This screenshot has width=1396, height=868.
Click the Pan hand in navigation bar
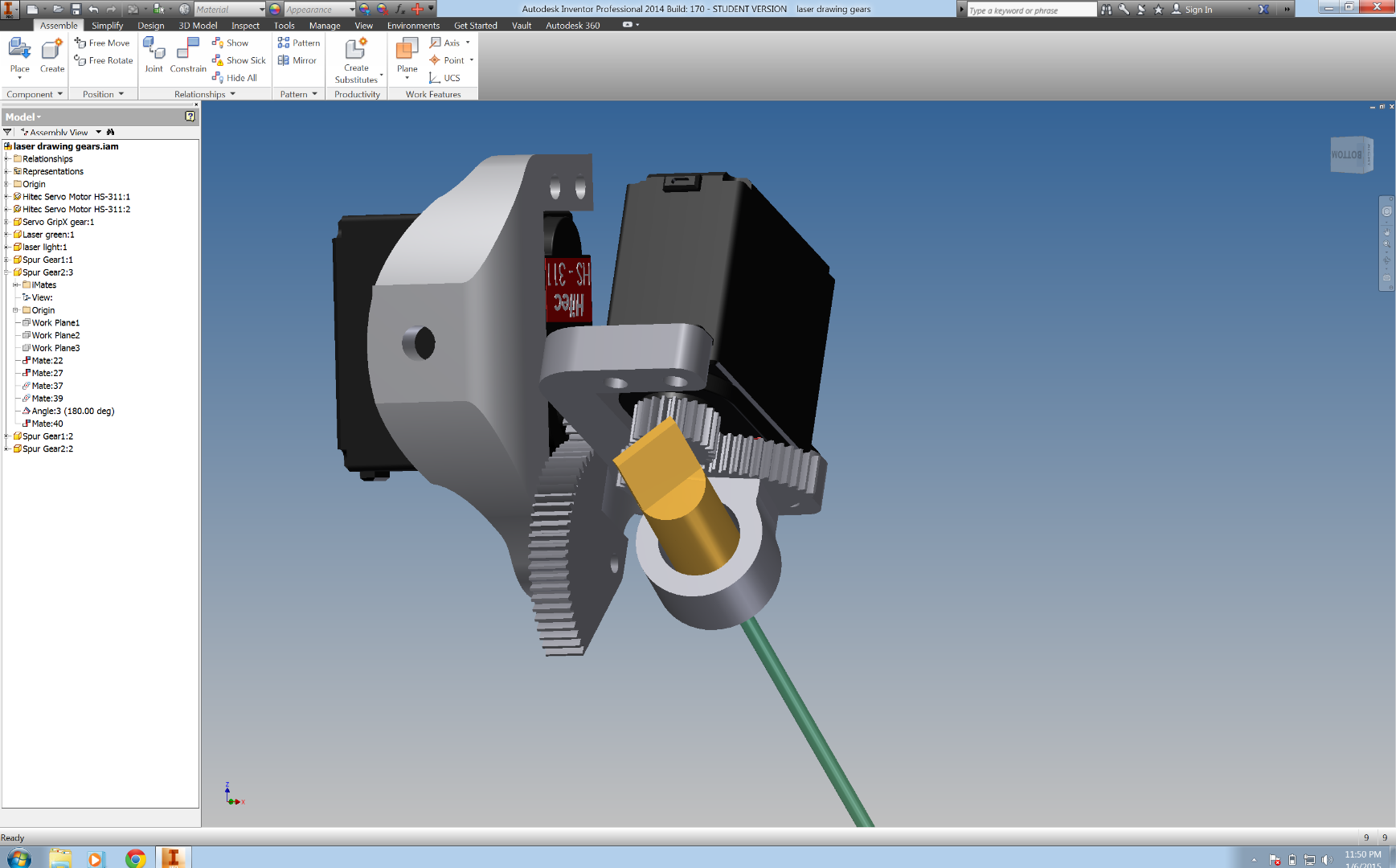tap(1386, 232)
